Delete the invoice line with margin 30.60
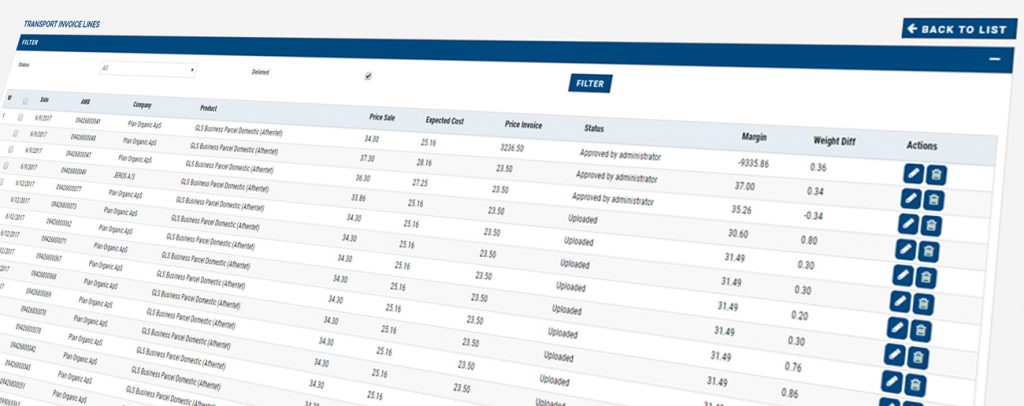Viewport: 1024px width, 406px height. (928, 251)
